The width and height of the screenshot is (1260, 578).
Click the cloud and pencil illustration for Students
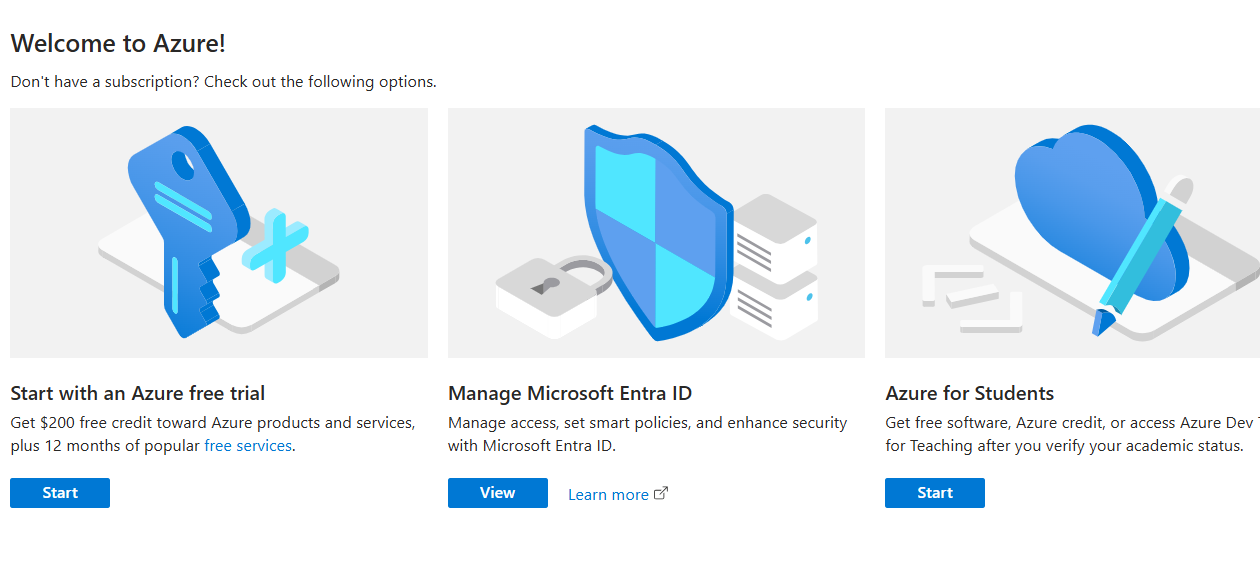(1072, 233)
